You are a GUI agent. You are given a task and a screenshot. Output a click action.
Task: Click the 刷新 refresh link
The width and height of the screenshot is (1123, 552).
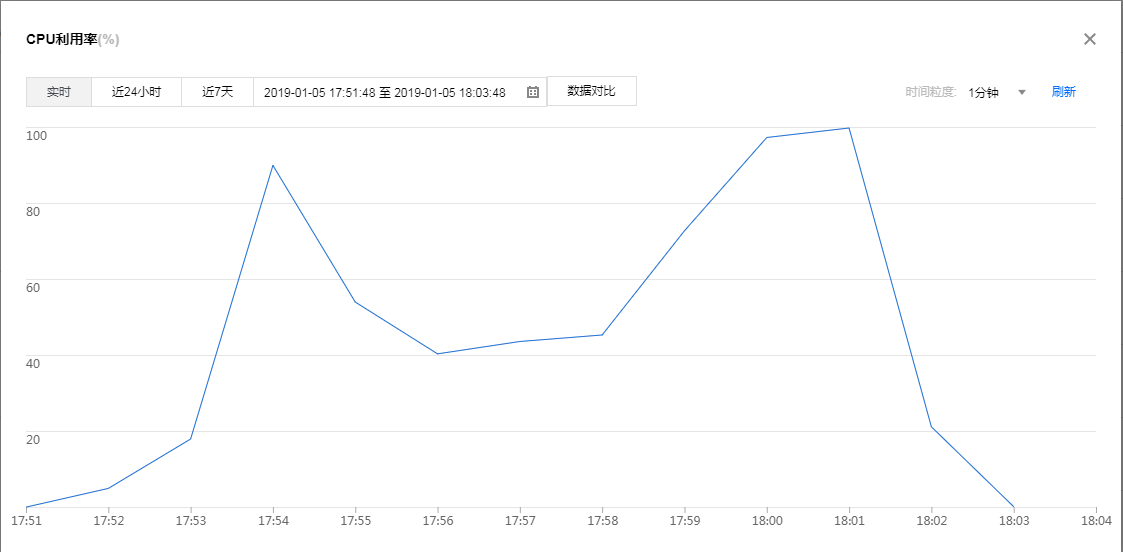click(1063, 92)
